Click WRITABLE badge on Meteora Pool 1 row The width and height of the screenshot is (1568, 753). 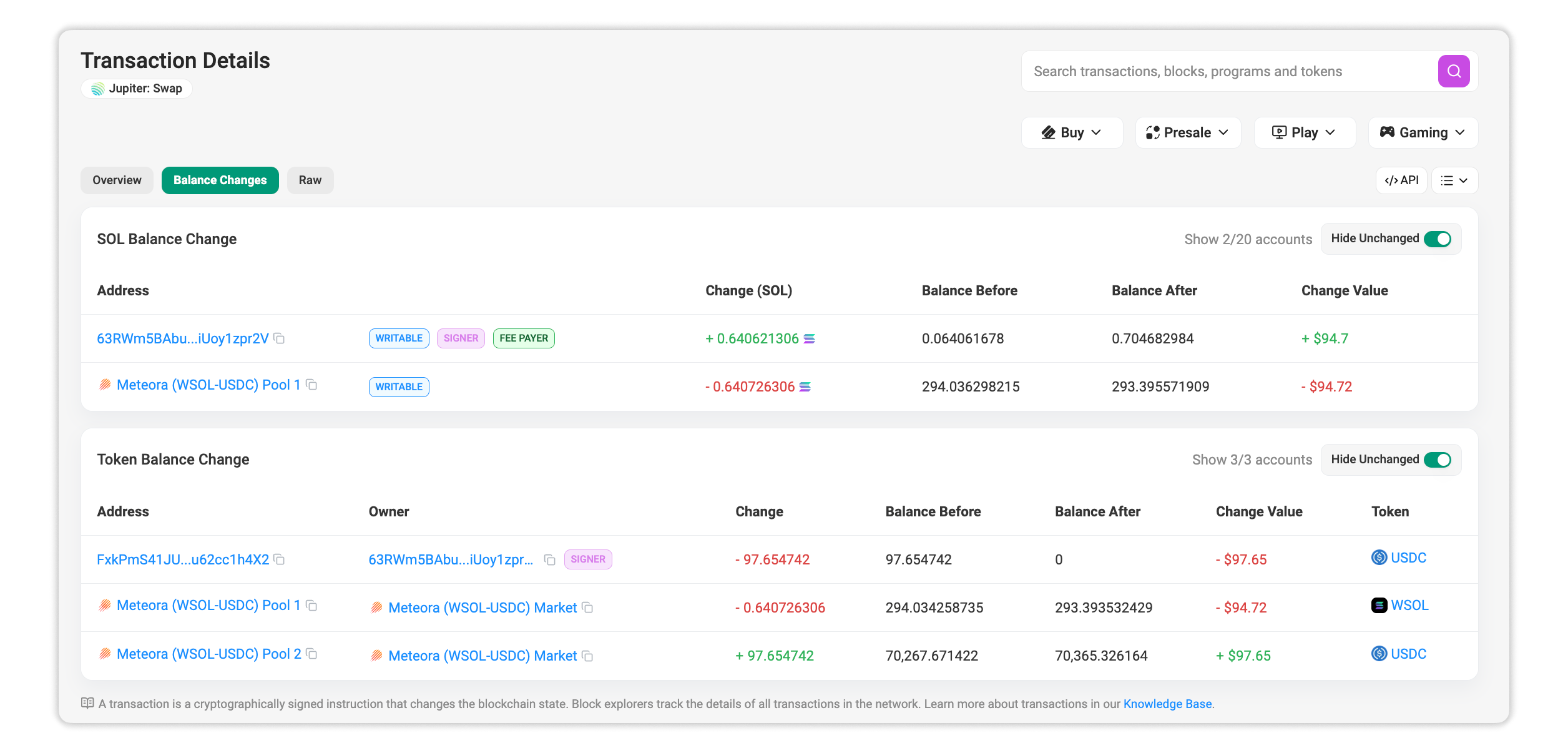tap(399, 387)
